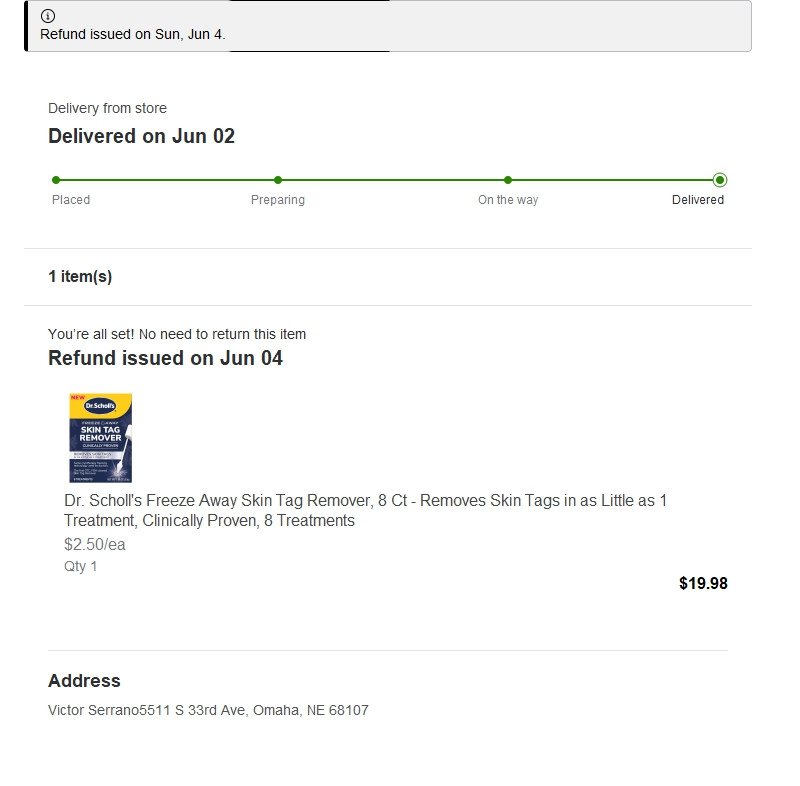This screenshot has height=786, width=800.
Task: Open the Dr. Scholl's product thumbnail
Action: pyautogui.click(x=101, y=438)
